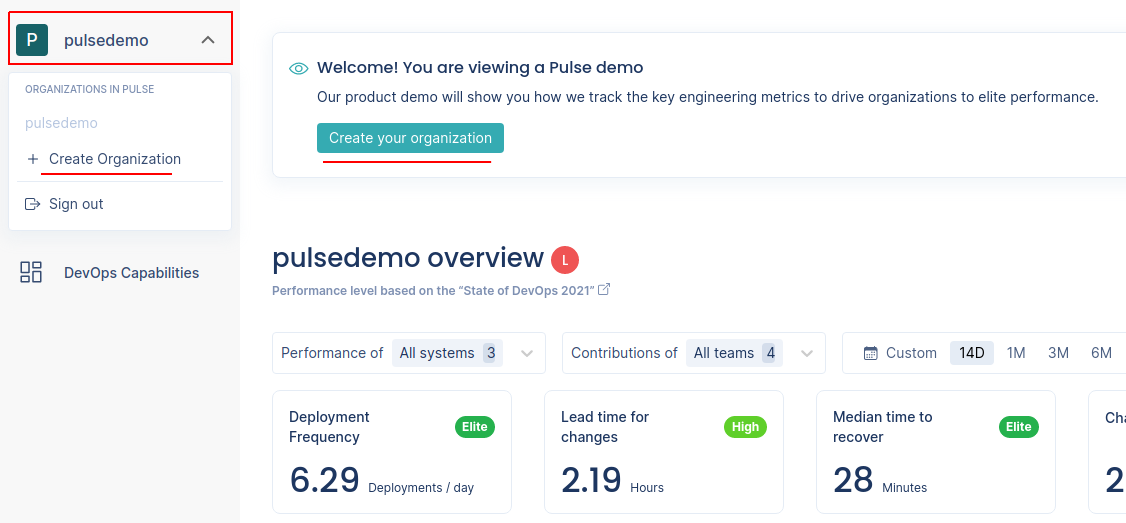Collapse the pulsedemo organization menu chevron
The width and height of the screenshot is (1126, 523).
(208, 40)
